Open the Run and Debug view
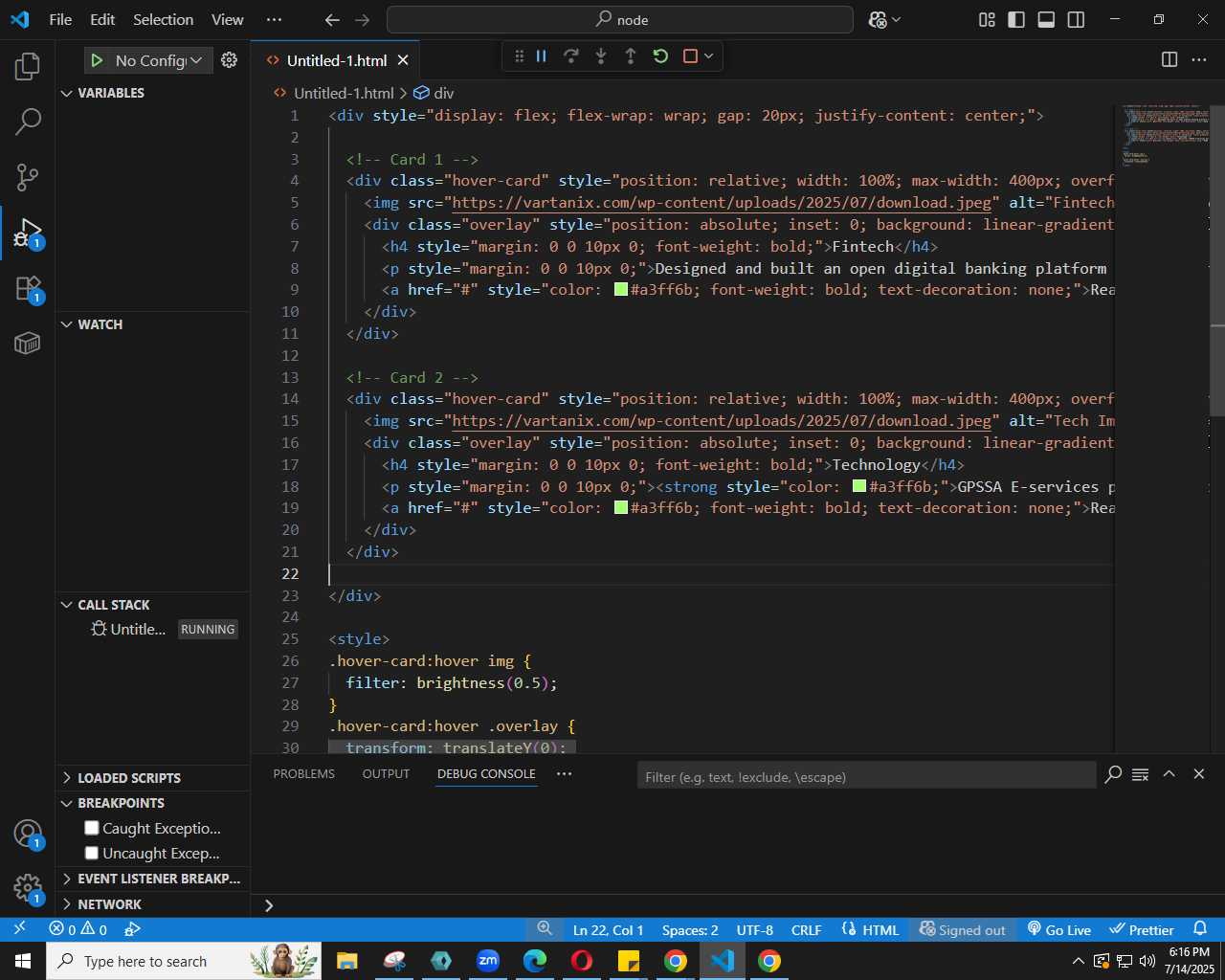Screen dimensions: 1225x980 28,233
